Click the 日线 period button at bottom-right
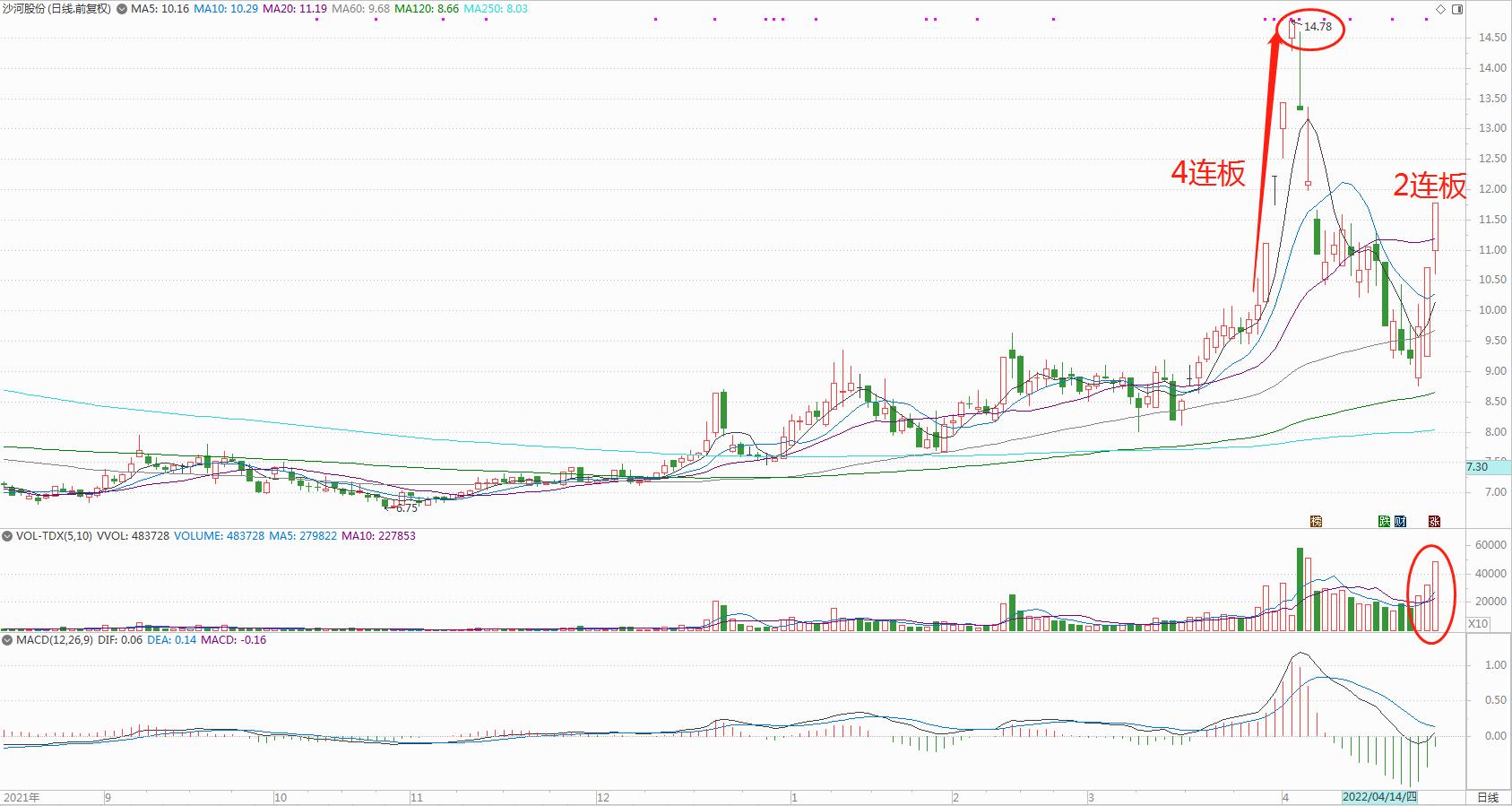The width and height of the screenshot is (1512, 806). coord(1488,797)
